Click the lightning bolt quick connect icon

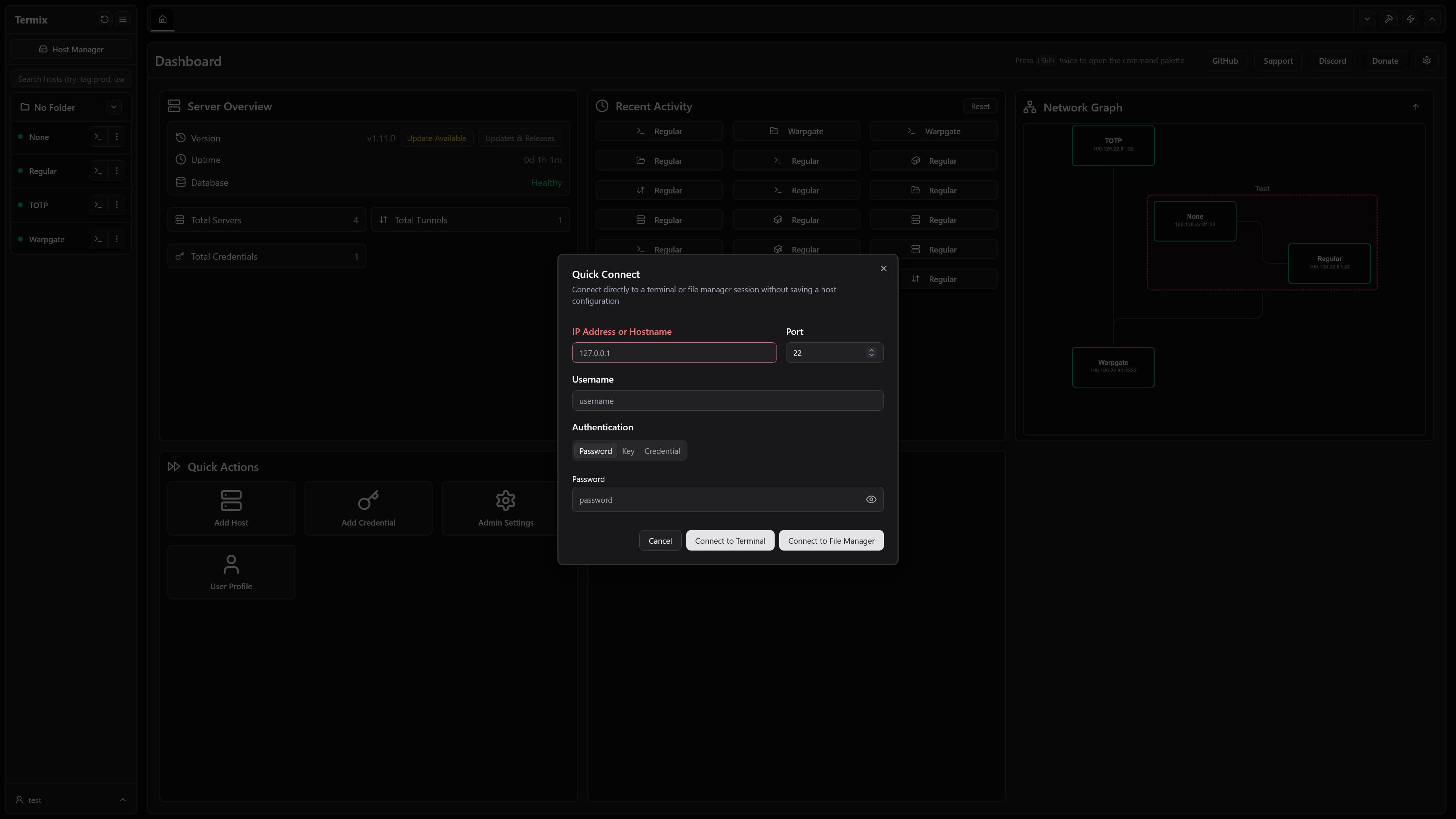(x=1411, y=19)
